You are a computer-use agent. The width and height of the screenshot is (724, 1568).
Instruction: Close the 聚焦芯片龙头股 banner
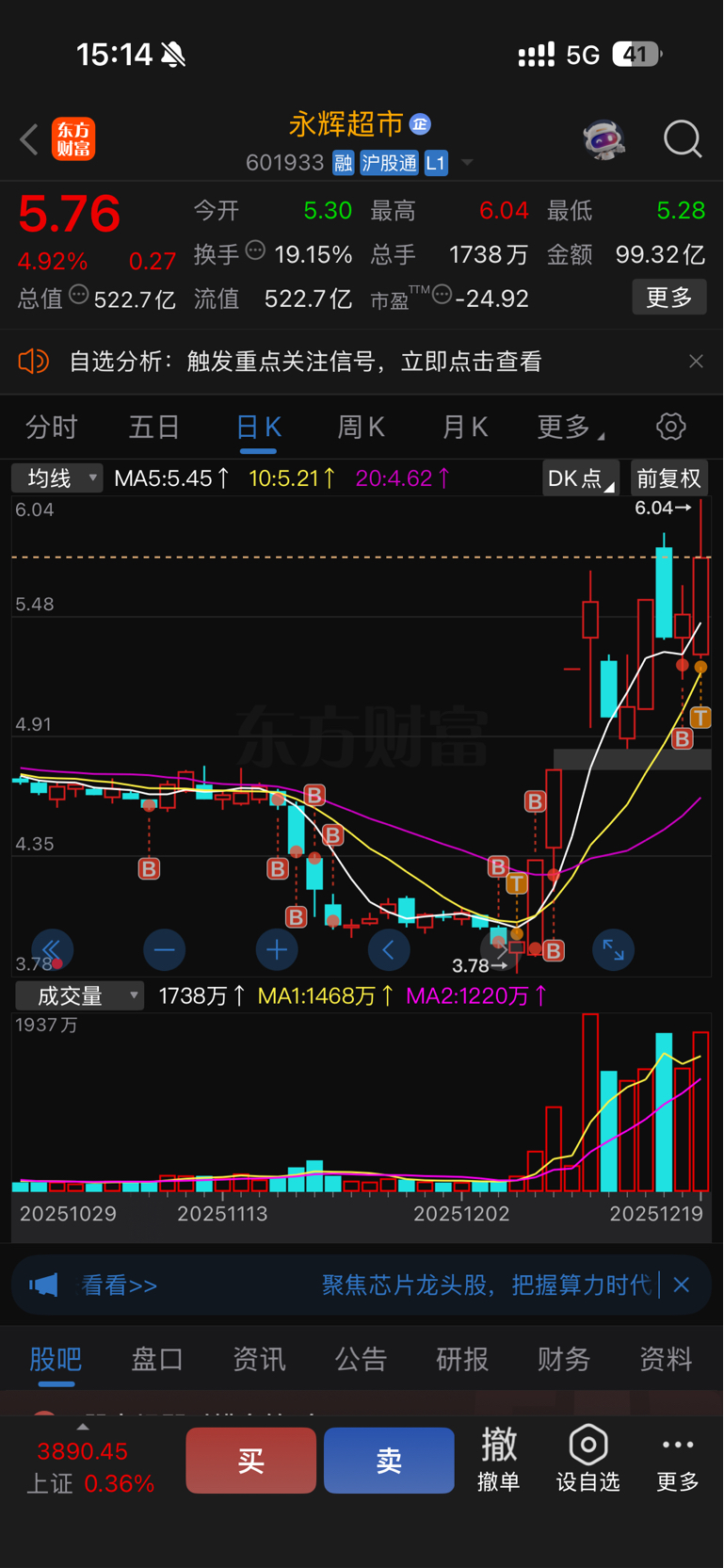pos(682,1285)
